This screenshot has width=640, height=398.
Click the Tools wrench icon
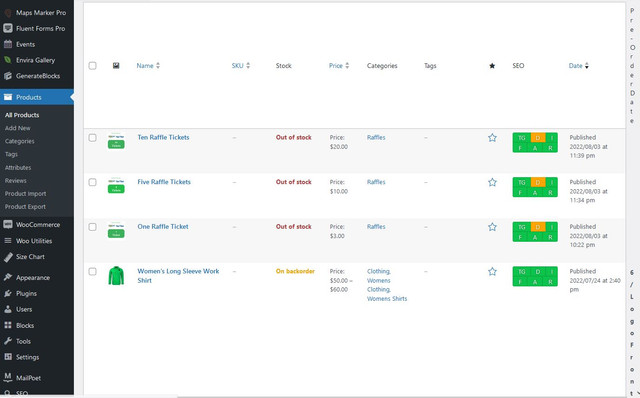(8, 341)
